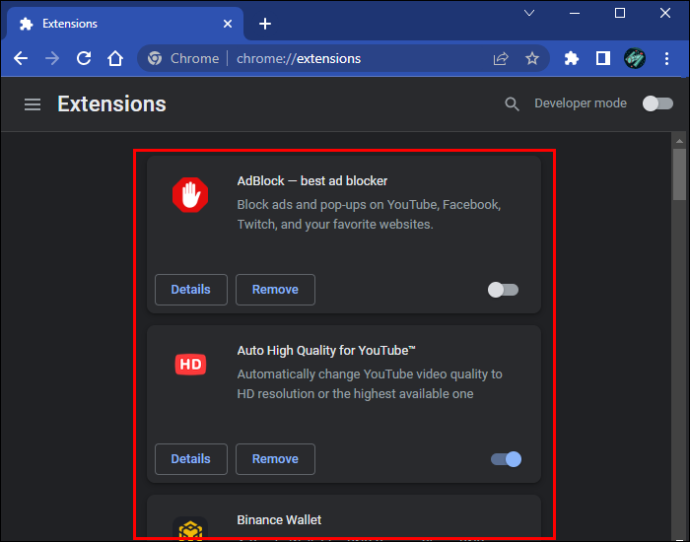Enable the Developer mode toggle
Viewport: 690px width, 542px height.
tap(657, 104)
